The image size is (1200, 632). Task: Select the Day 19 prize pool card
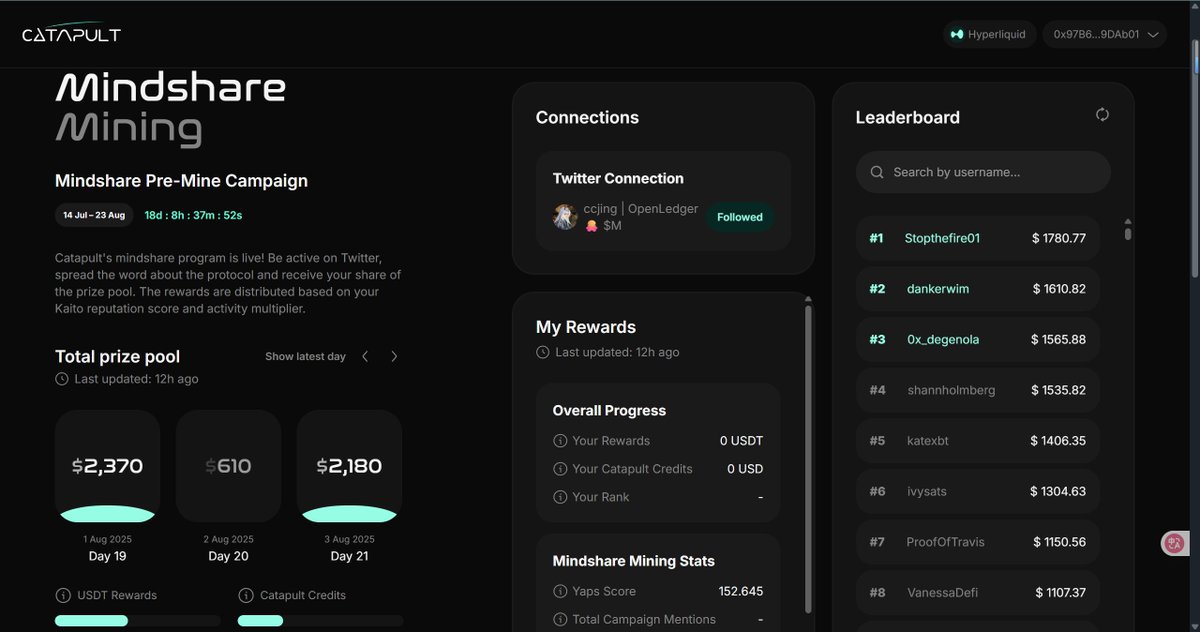(x=107, y=466)
